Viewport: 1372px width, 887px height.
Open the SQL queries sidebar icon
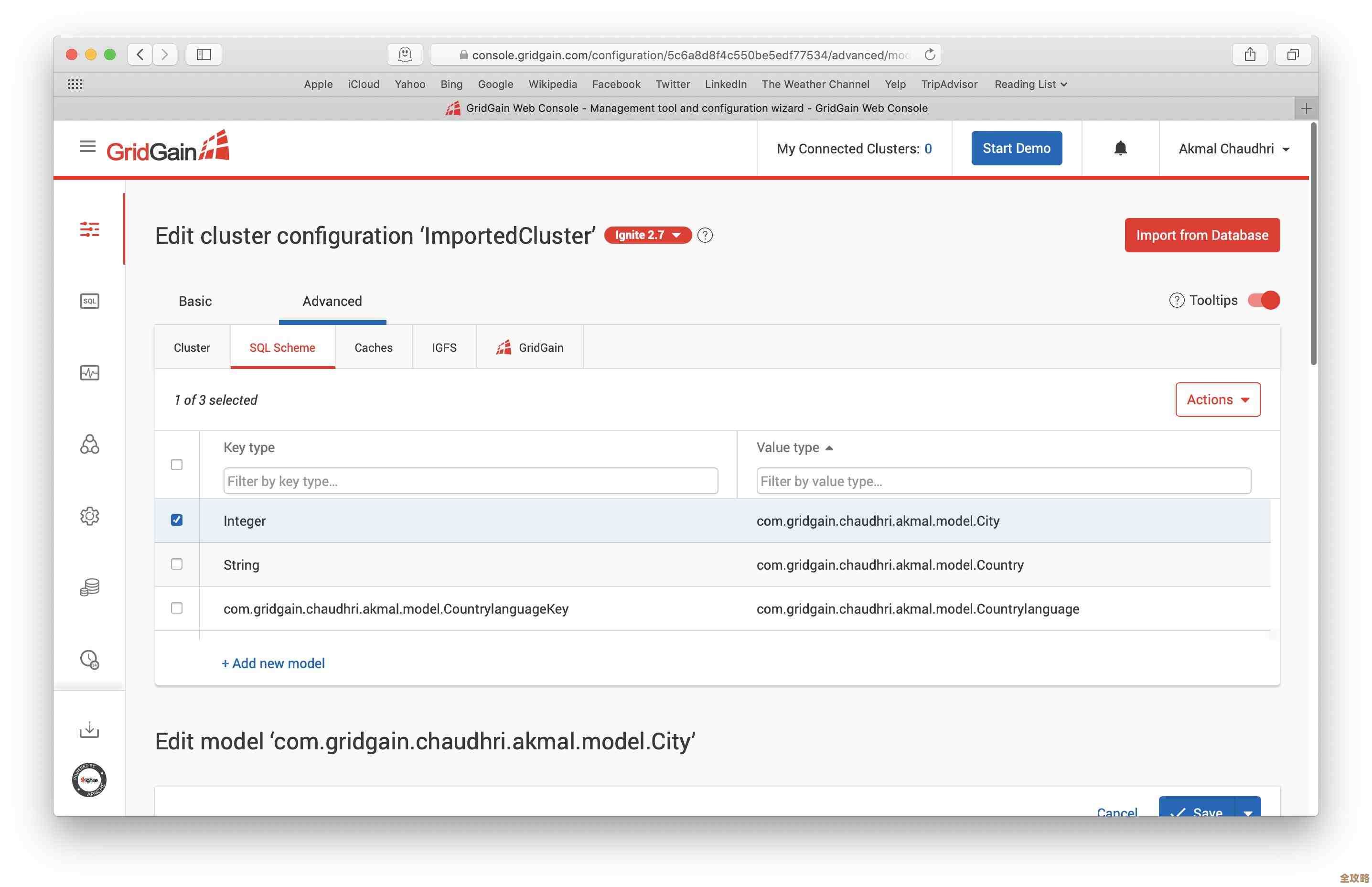(x=89, y=301)
